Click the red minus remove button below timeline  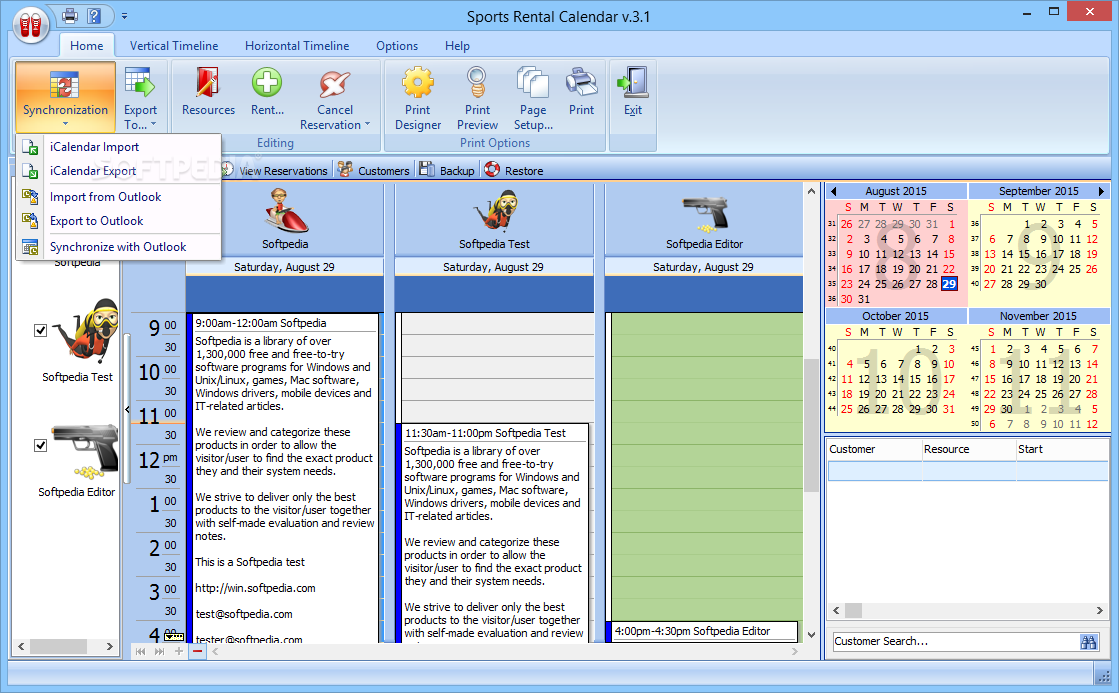[198, 651]
